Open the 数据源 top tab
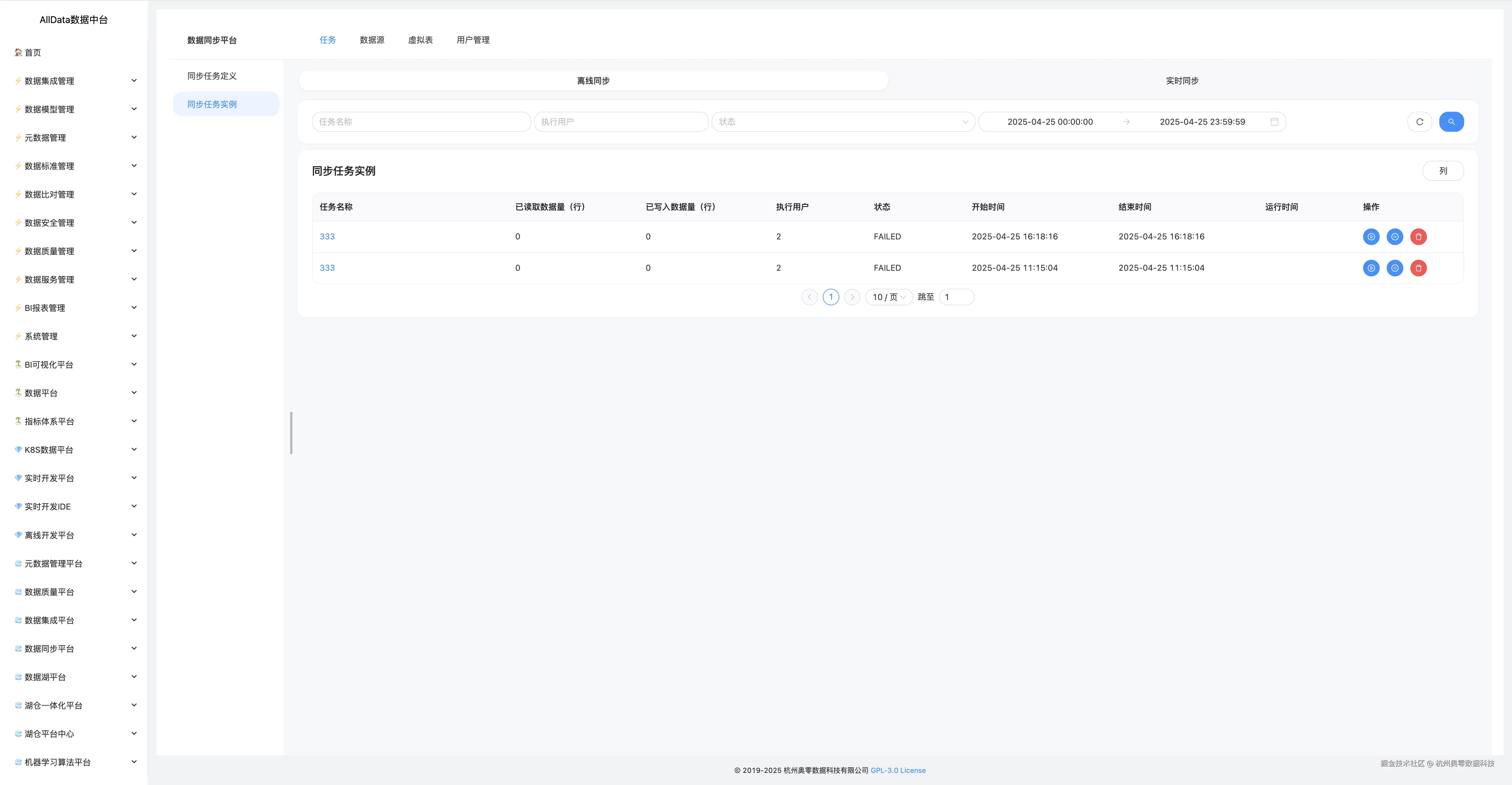1512x785 pixels. [x=372, y=40]
